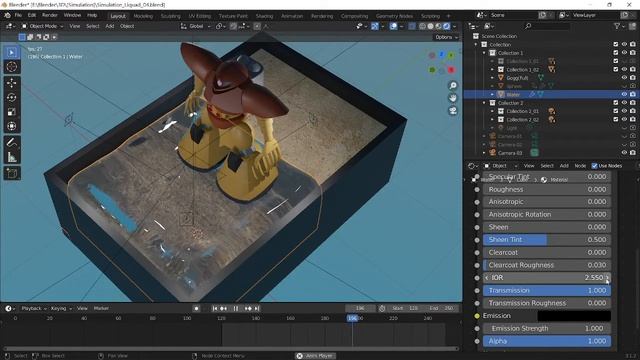Click the node editor Node menu
Screen dimensions: 640x360
point(580,166)
